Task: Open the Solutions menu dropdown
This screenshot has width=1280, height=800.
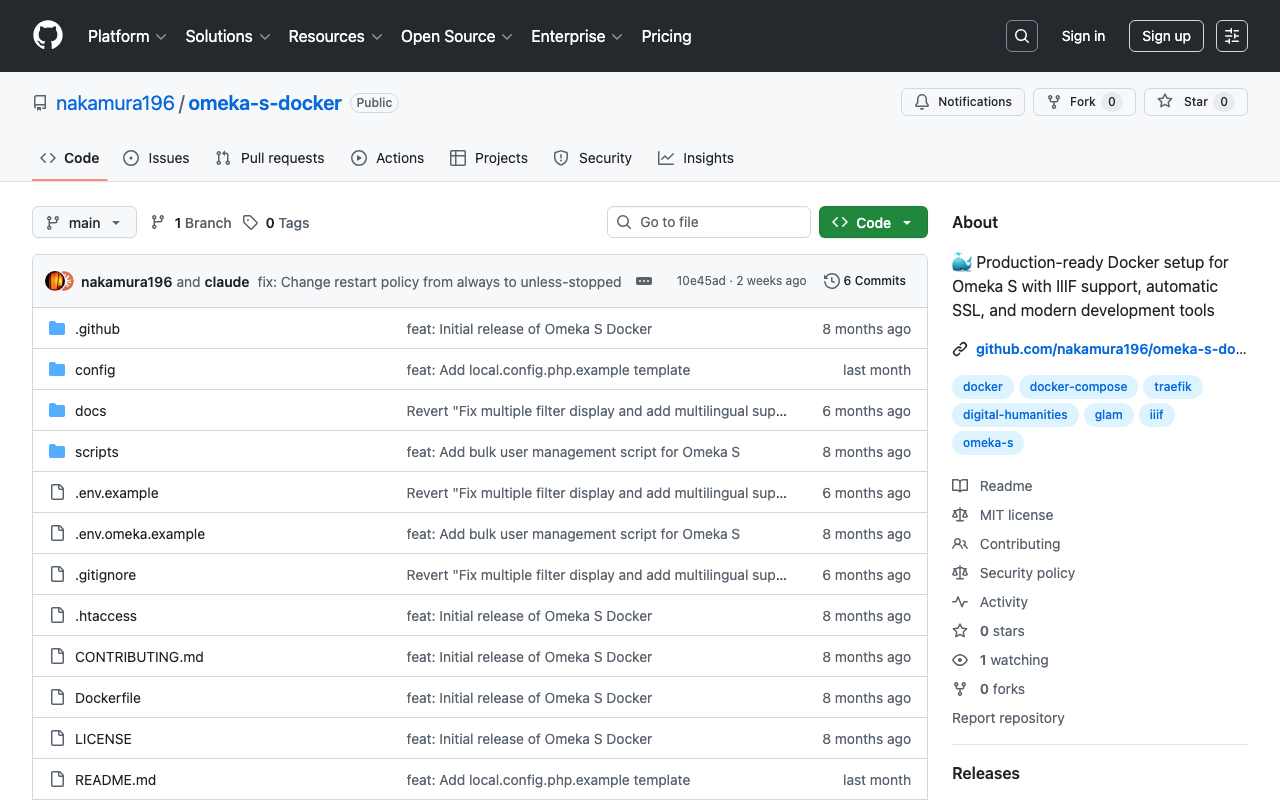Action: (x=227, y=36)
